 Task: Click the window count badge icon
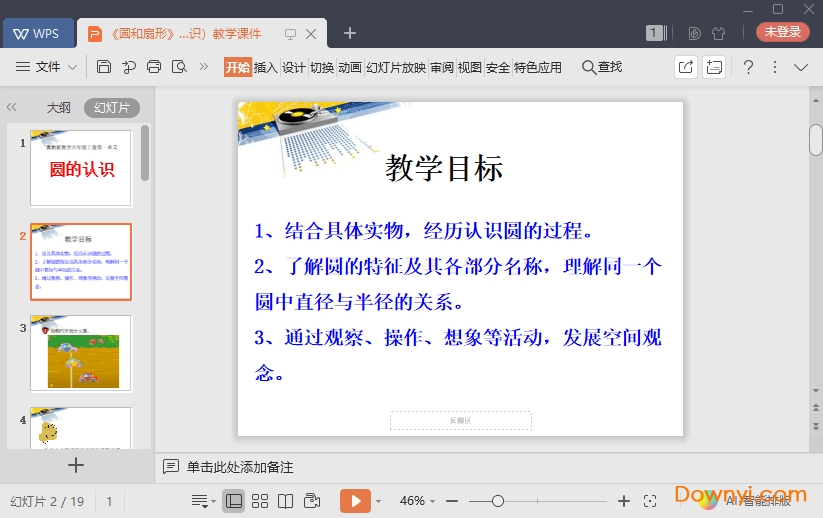click(x=656, y=33)
